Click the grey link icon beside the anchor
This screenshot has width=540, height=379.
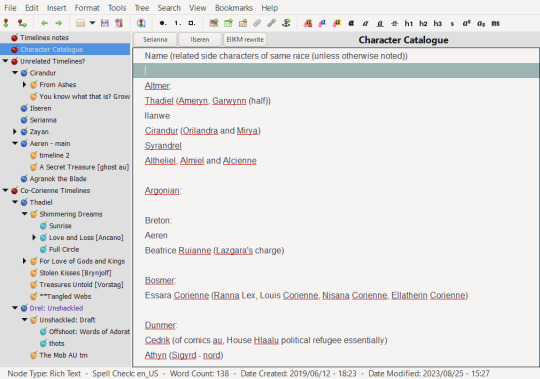coord(272,23)
